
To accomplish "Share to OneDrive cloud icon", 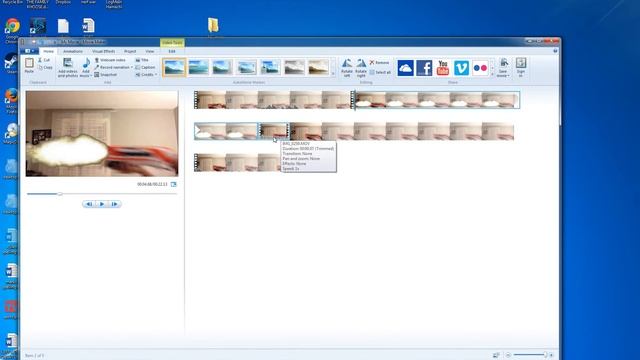I will [405, 68].
